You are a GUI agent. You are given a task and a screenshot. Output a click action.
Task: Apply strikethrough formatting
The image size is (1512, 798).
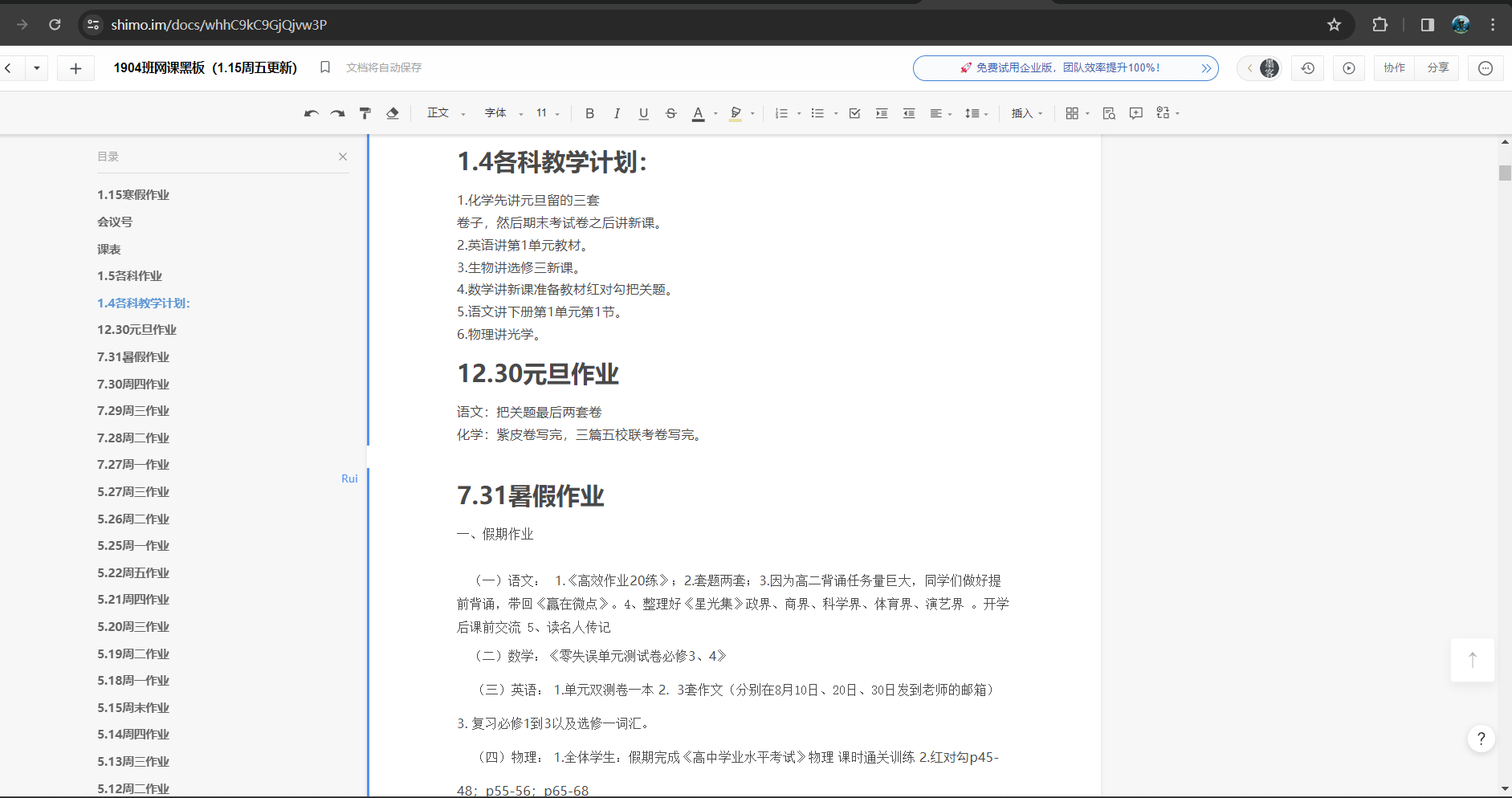coord(671,113)
